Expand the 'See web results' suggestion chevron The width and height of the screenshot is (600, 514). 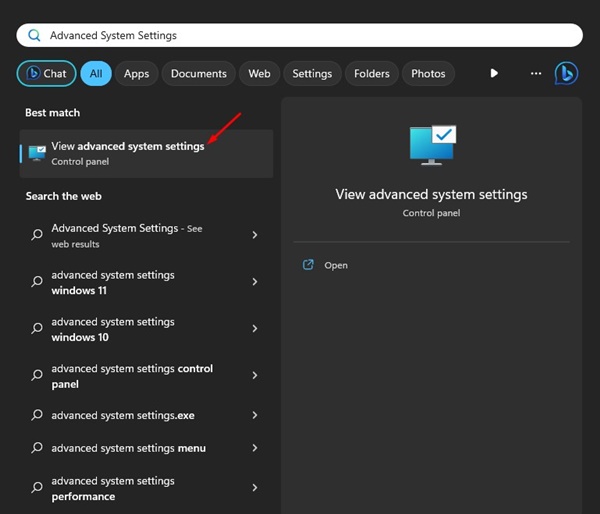pos(255,235)
